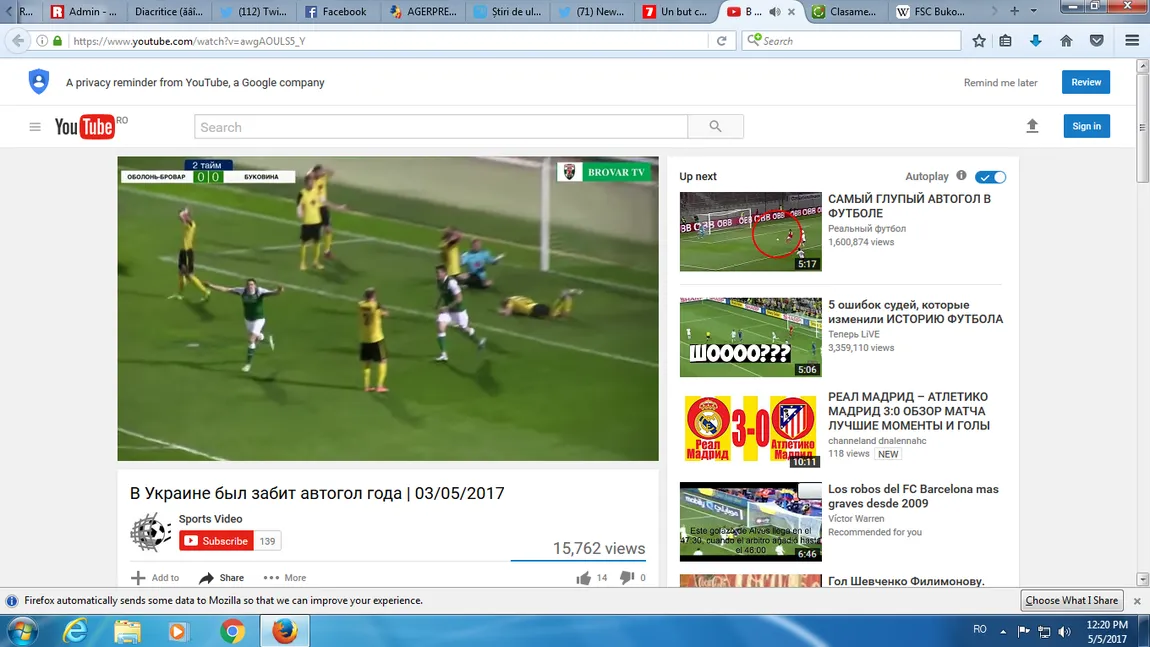Open the list all tabs dropdown arrow

pyautogui.click(x=1033, y=11)
